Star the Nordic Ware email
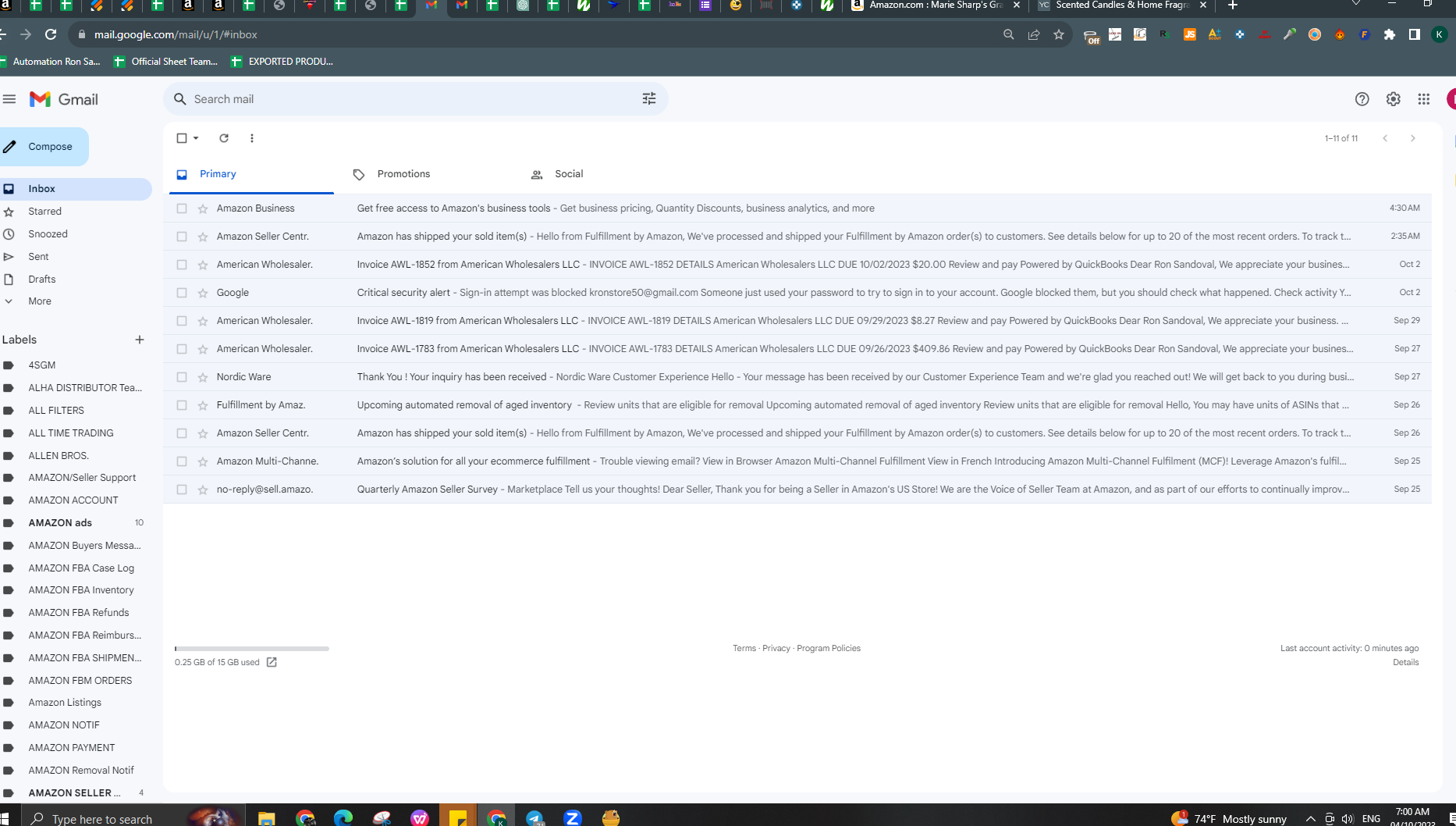This screenshot has height=826, width=1456. [203, 377]
